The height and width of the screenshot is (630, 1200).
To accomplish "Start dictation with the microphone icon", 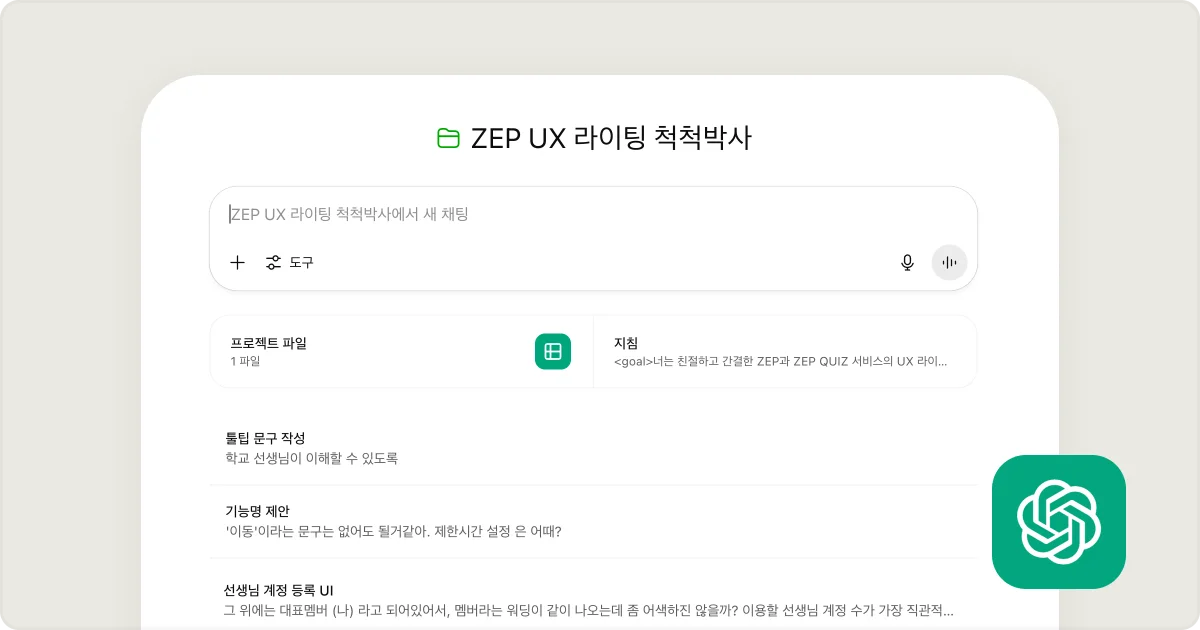I will click(x=907, y=263).
